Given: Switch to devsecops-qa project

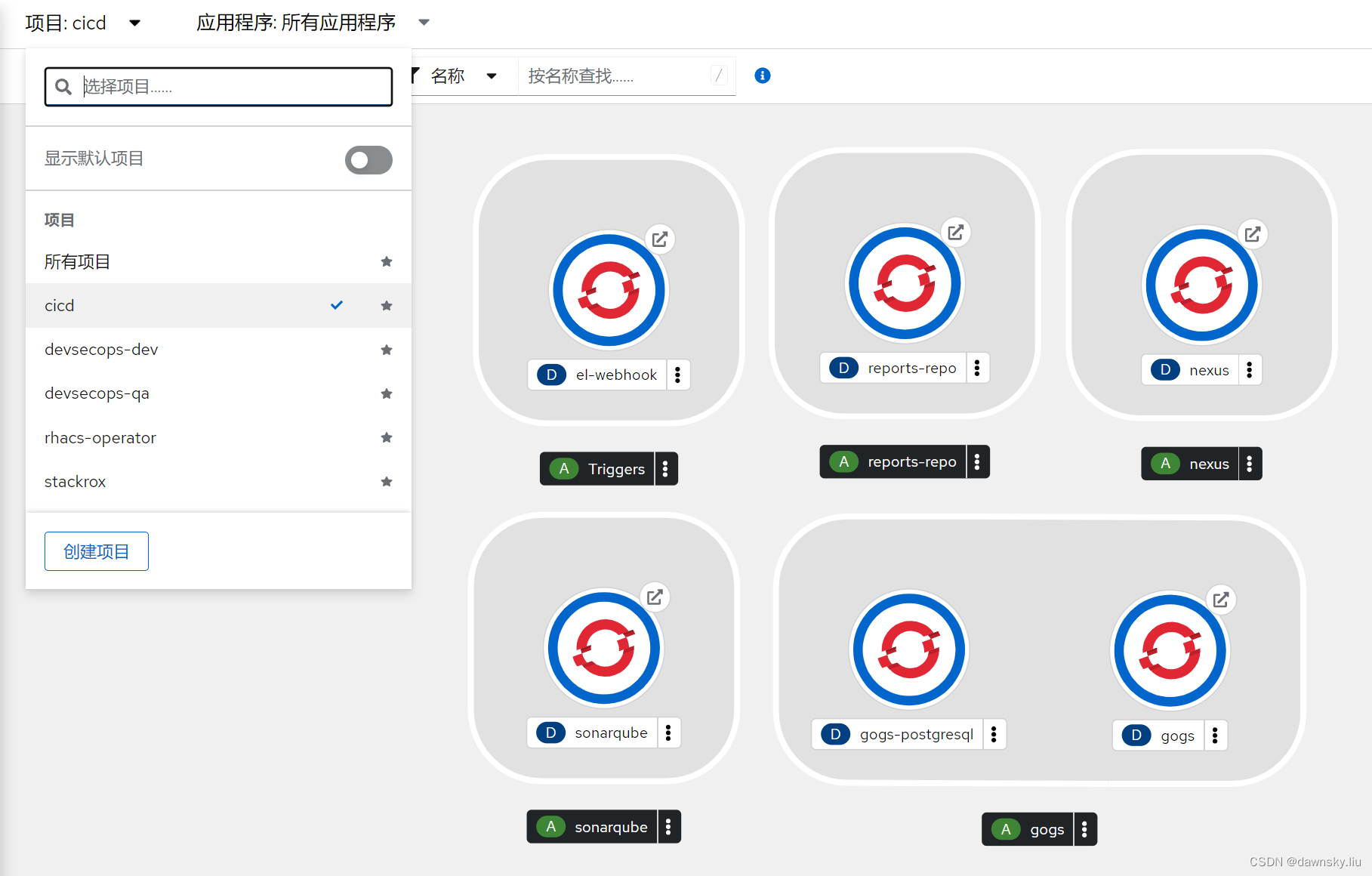Looking at the screenshot, I should (x=218, y=393).
